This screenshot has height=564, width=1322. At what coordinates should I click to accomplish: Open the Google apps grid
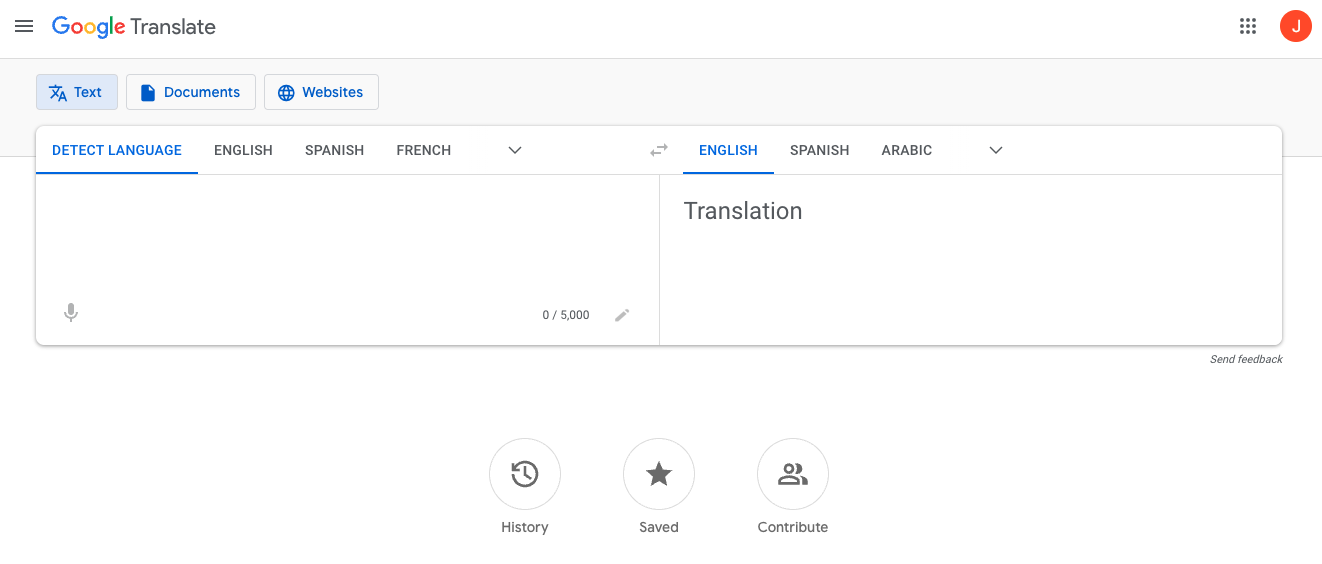1248,27
